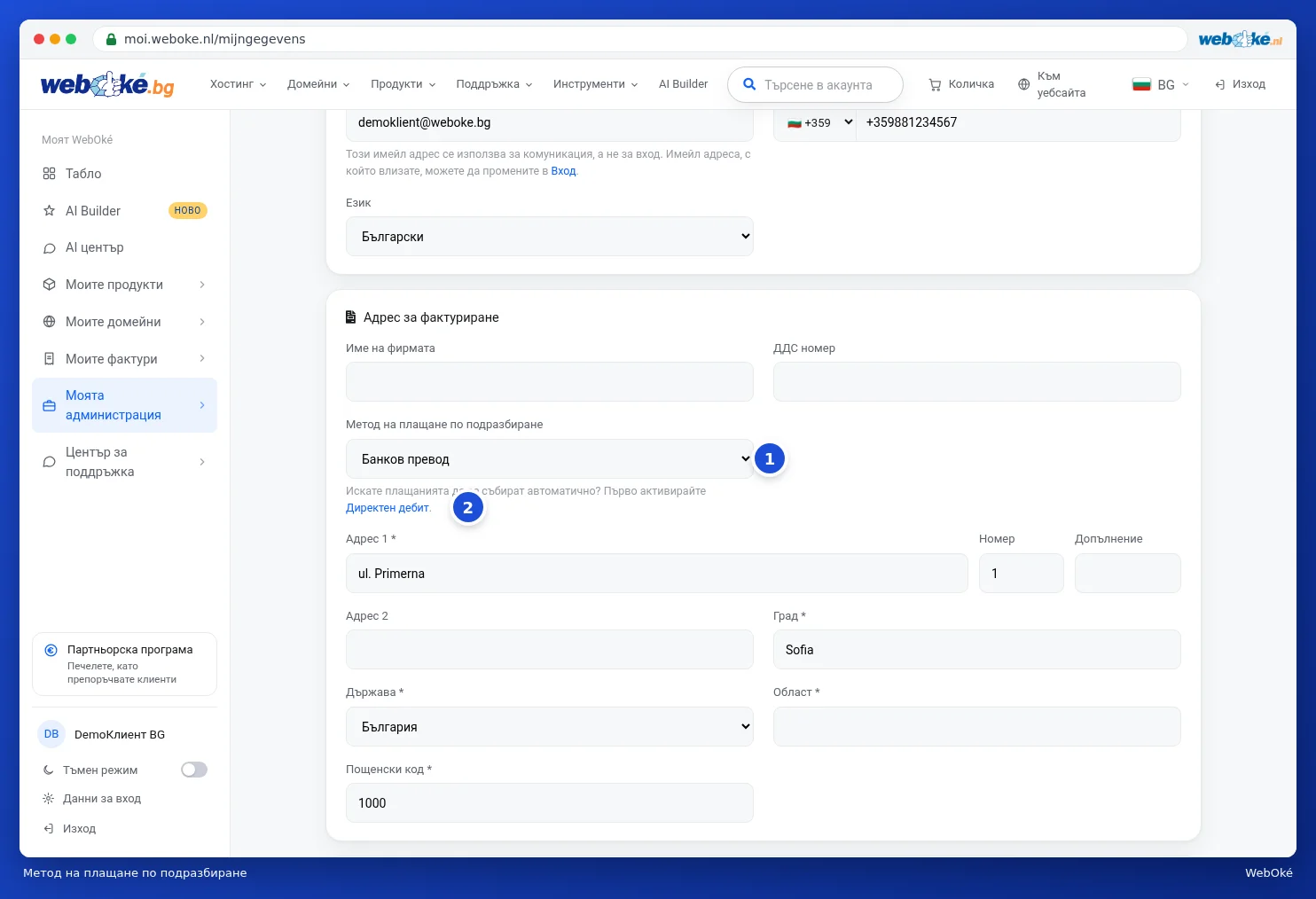Click the AI център chat bubble icon

point(50,248)
